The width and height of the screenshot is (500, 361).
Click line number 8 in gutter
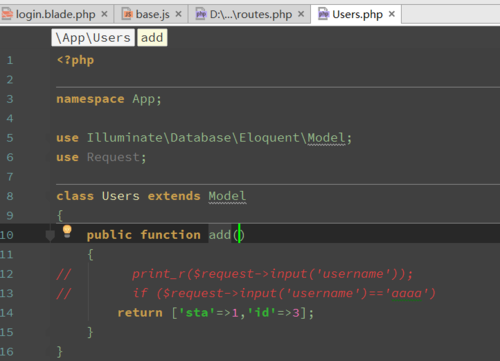click(10, 196)
